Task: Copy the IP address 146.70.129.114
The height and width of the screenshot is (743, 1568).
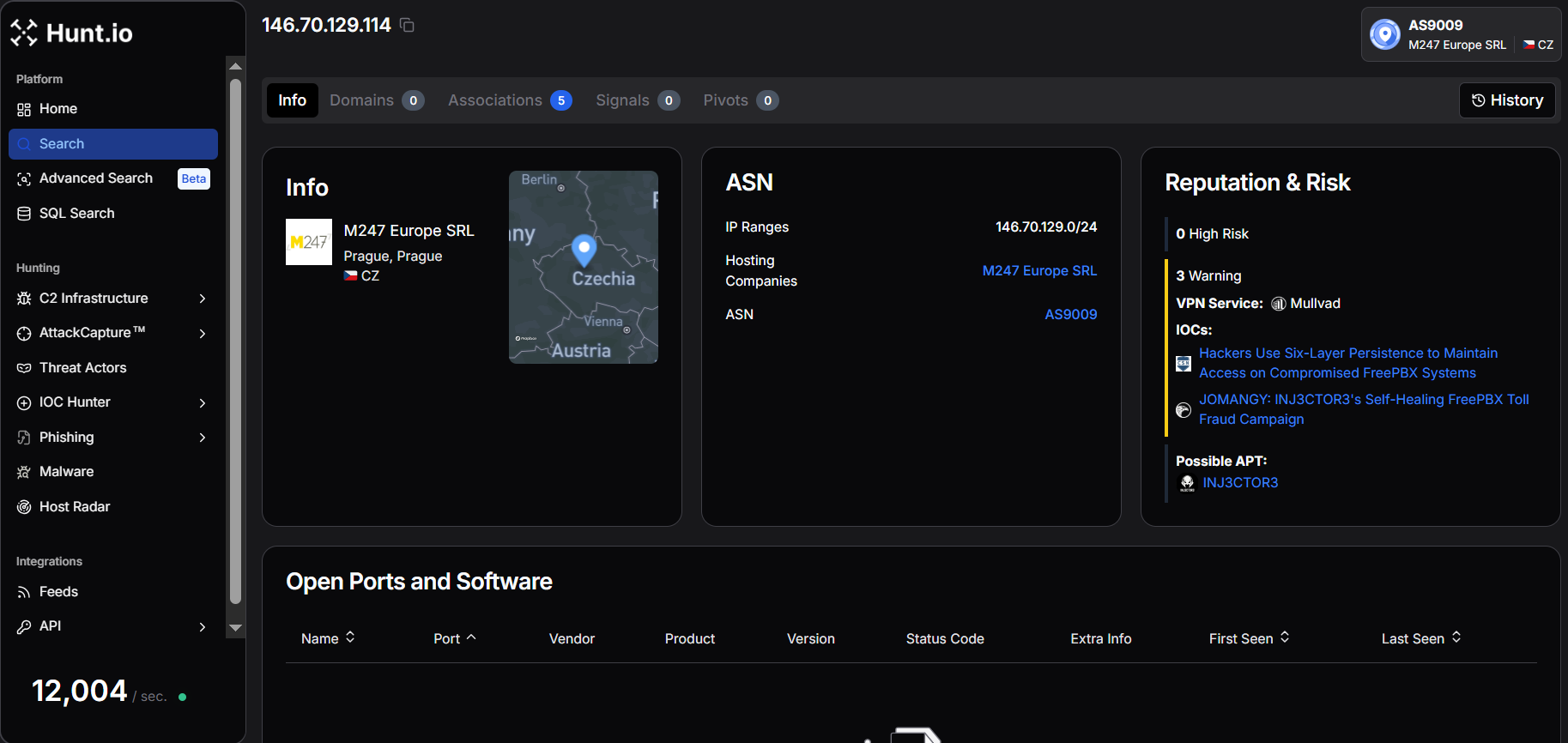Action: tap(408, 26)
